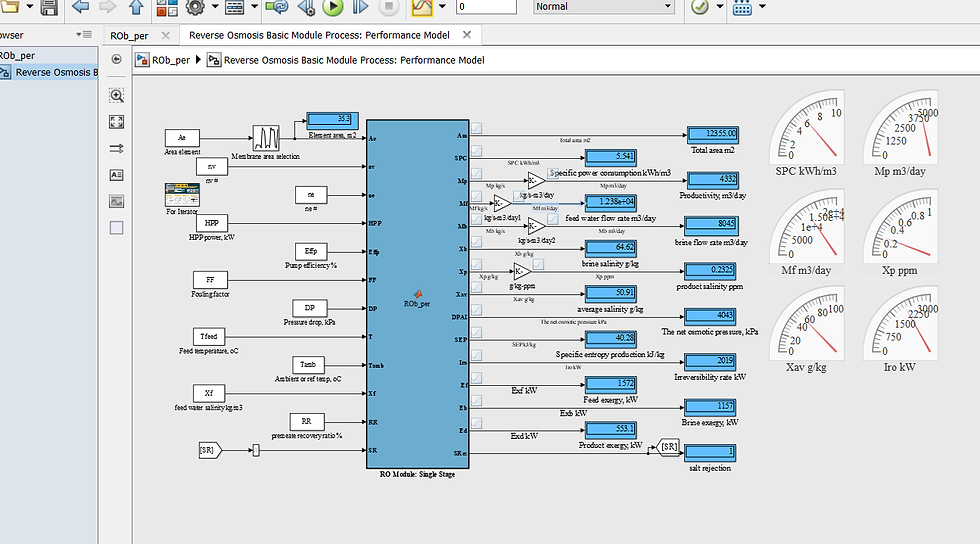Image resolution: width=980 pixels, height=544 pixels.
Task: Go up to parent system arrow
Action: coord(136,7)
